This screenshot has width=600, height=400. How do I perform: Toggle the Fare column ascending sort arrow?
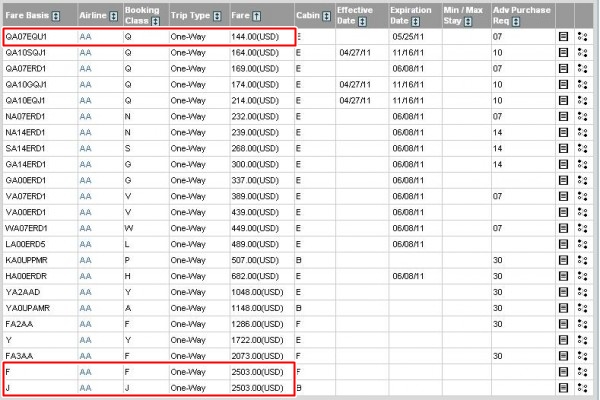click(257, 16)
